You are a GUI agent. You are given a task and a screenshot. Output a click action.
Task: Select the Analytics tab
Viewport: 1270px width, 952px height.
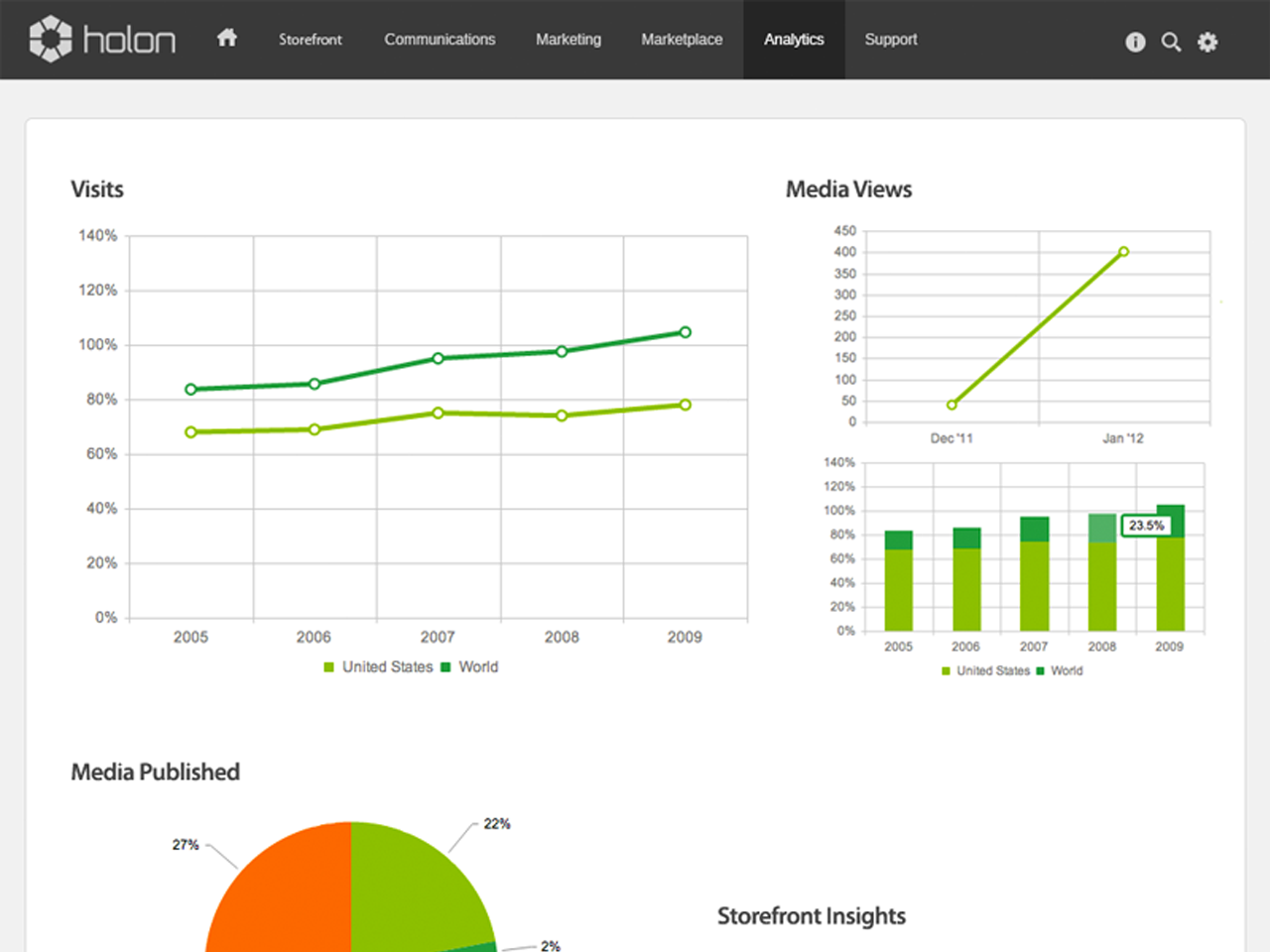(x=794, y=40)
